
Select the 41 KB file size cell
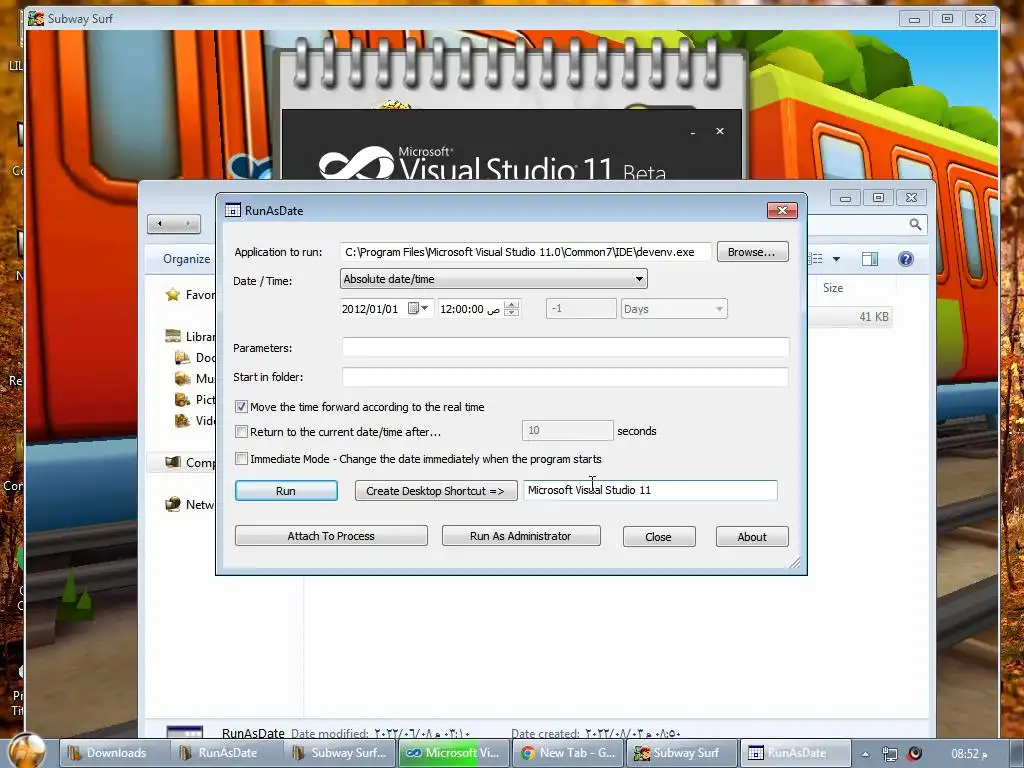point(874,317)
